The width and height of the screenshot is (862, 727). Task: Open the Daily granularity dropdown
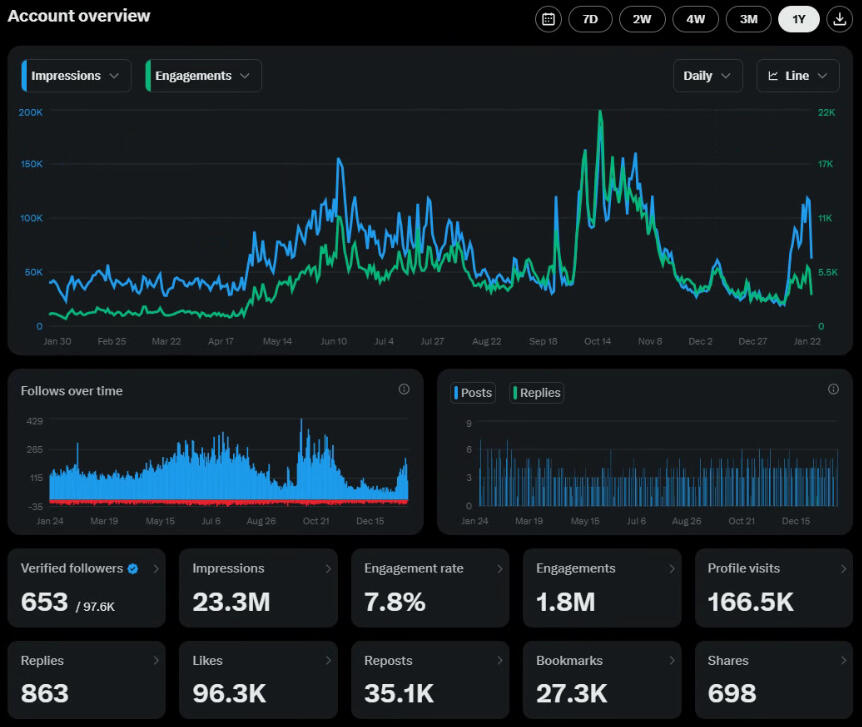coord(708,76)
